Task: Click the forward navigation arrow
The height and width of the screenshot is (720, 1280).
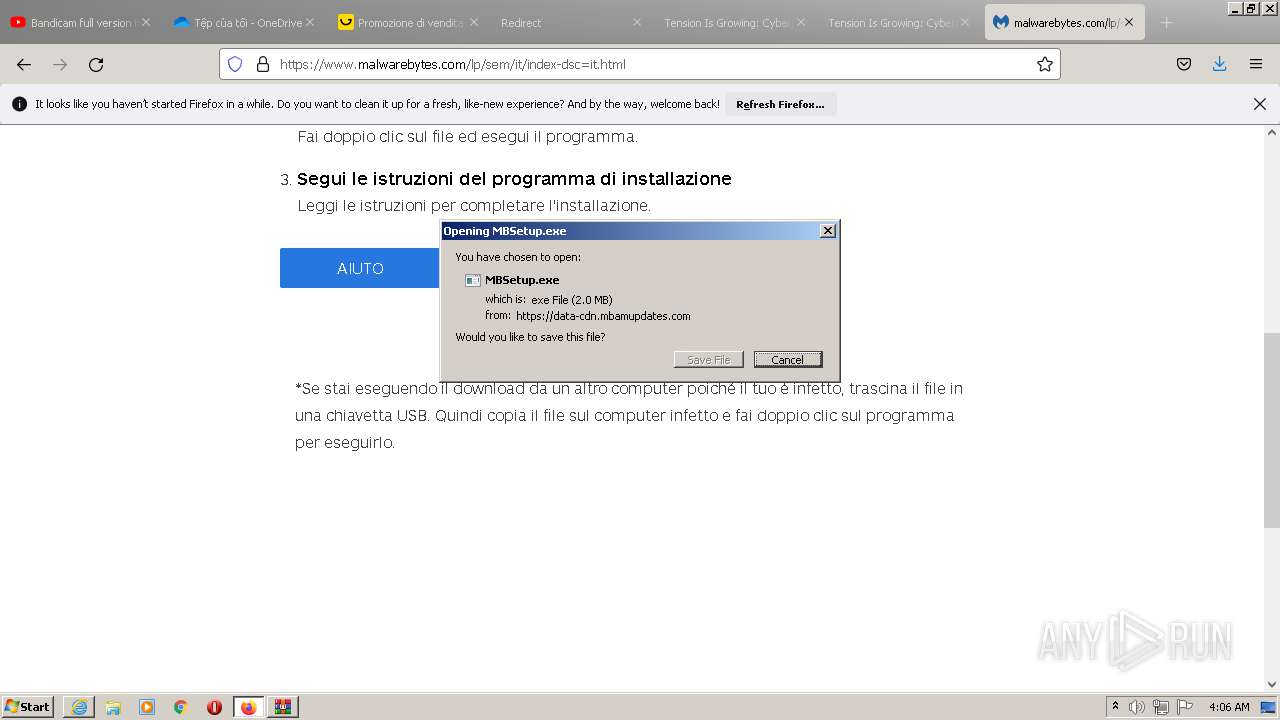Action: coord(60,64)
